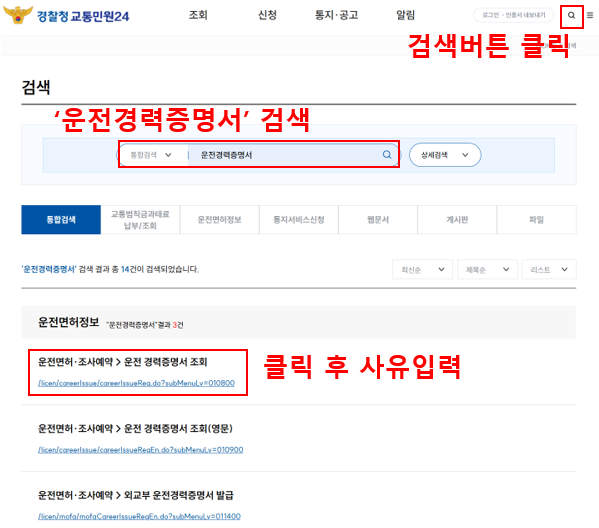The width and height of the screenshot is (599, 528).
Task: Select the 웹문서 tab
Action: pos(378,220)
